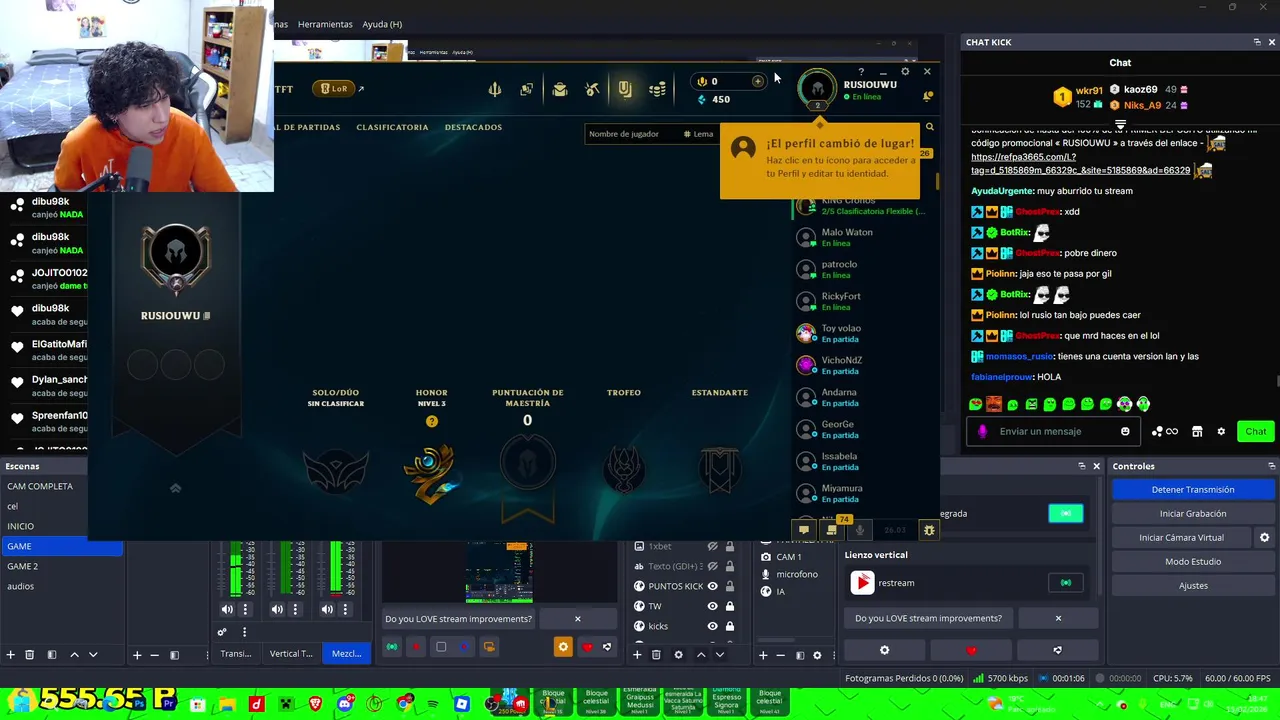Switch to DESTACADOS tab
Screen dimensions: 1280x720
(473, 127)
